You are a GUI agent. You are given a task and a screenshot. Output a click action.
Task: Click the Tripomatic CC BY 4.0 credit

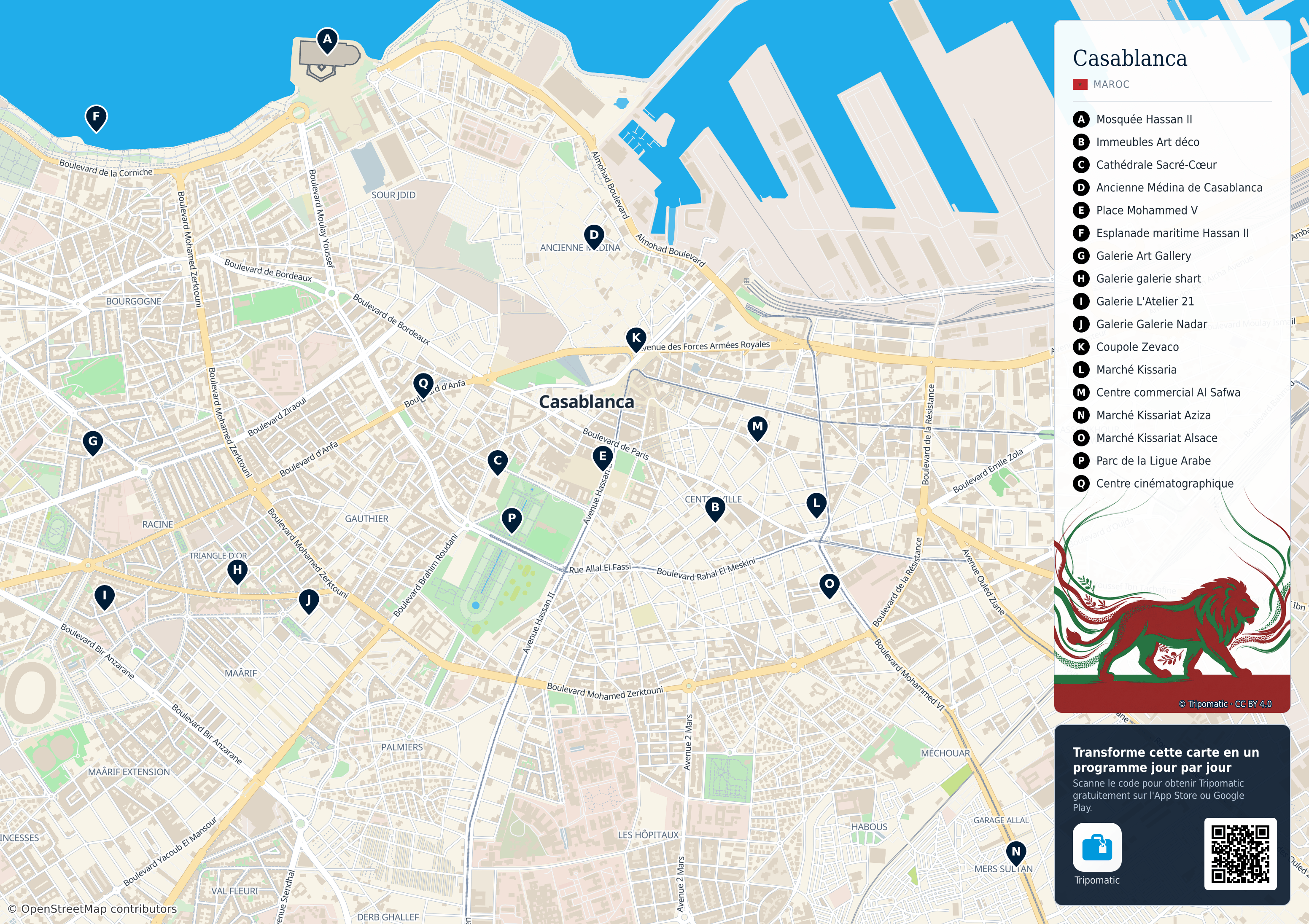pos(1225,704)
